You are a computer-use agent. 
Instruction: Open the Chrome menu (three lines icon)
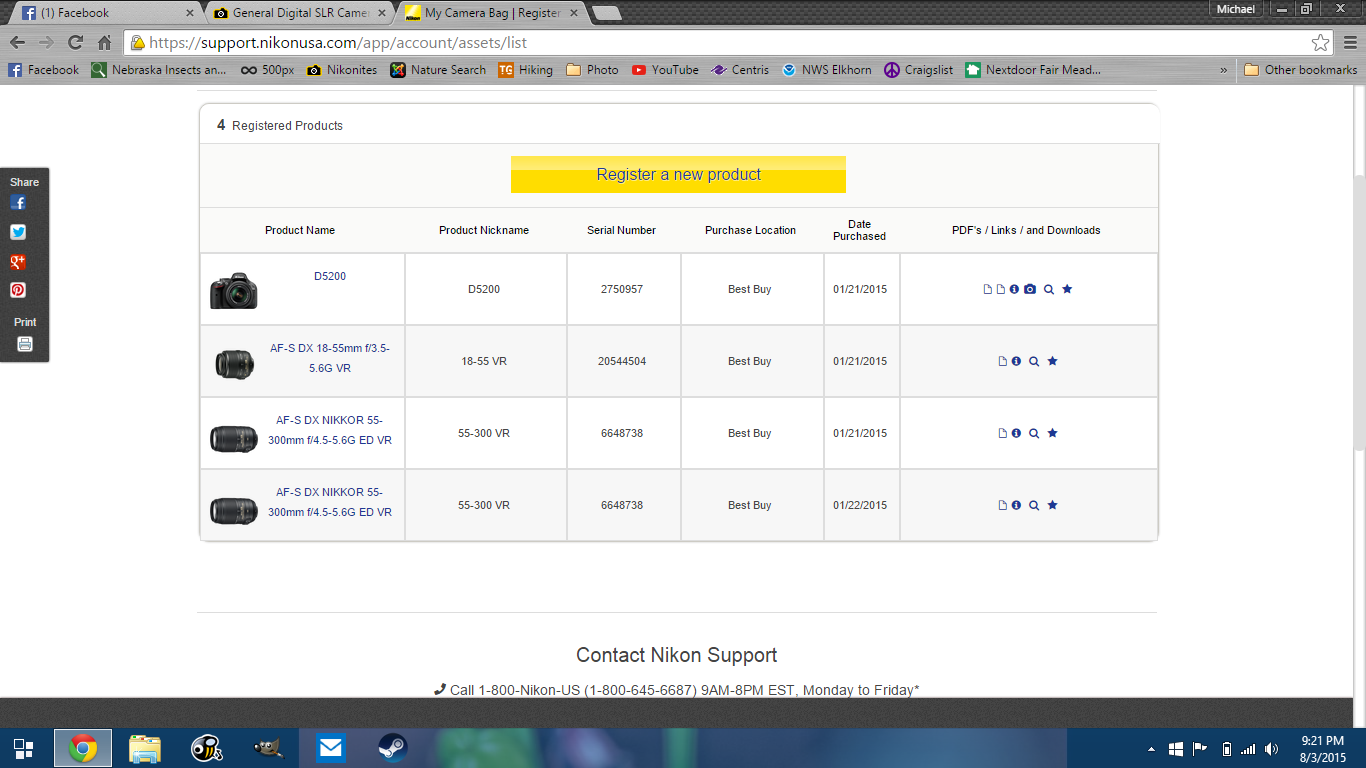(1350, 43)
